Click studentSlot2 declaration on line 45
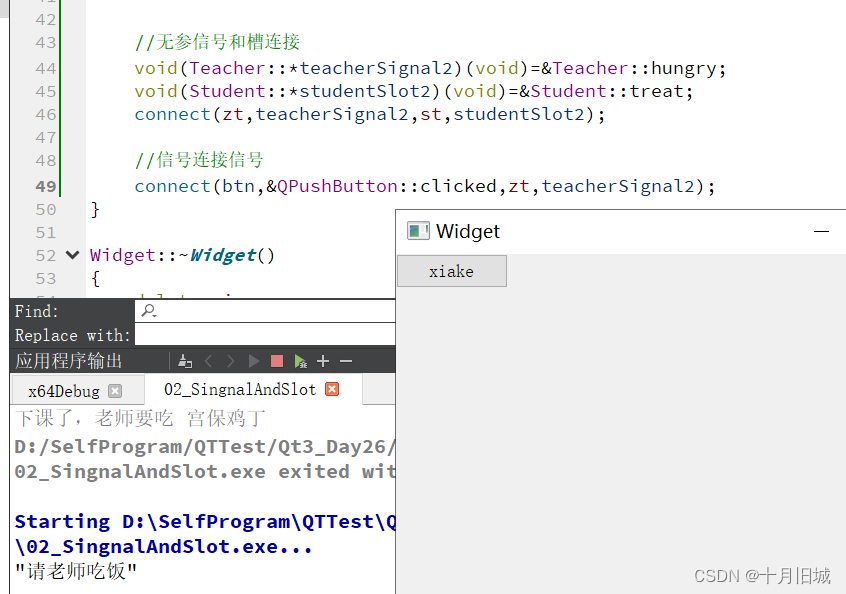Screen dimensions: 846x594 click(x=365, y=91)
